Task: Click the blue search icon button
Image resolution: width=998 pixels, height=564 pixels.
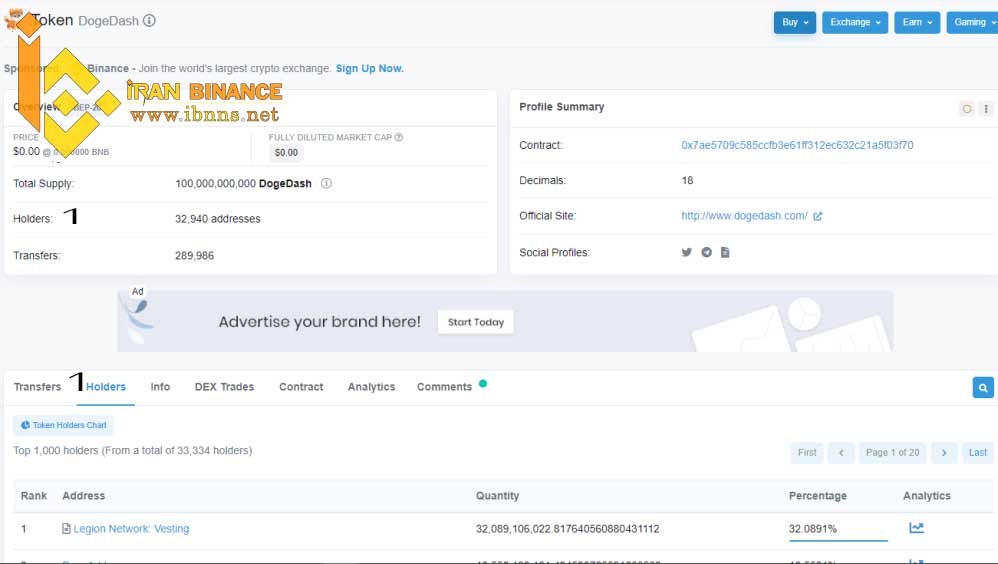Action: [x=983, y=387]
